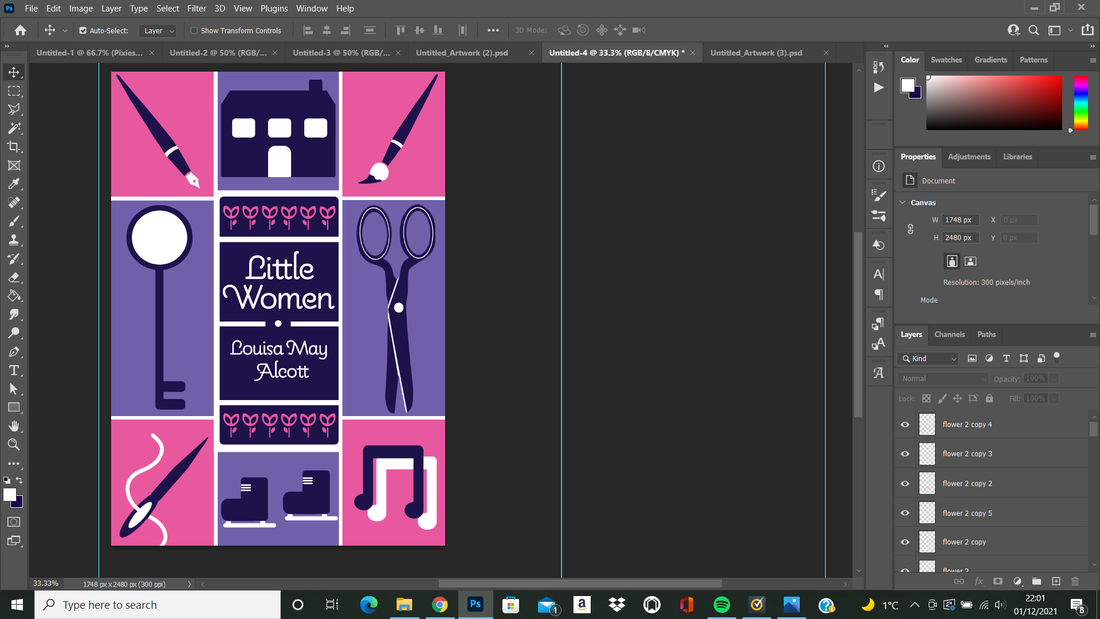Open the Auto-Select Layer dropdown
The image size is (1100, 619).
[x=157, y=31]
